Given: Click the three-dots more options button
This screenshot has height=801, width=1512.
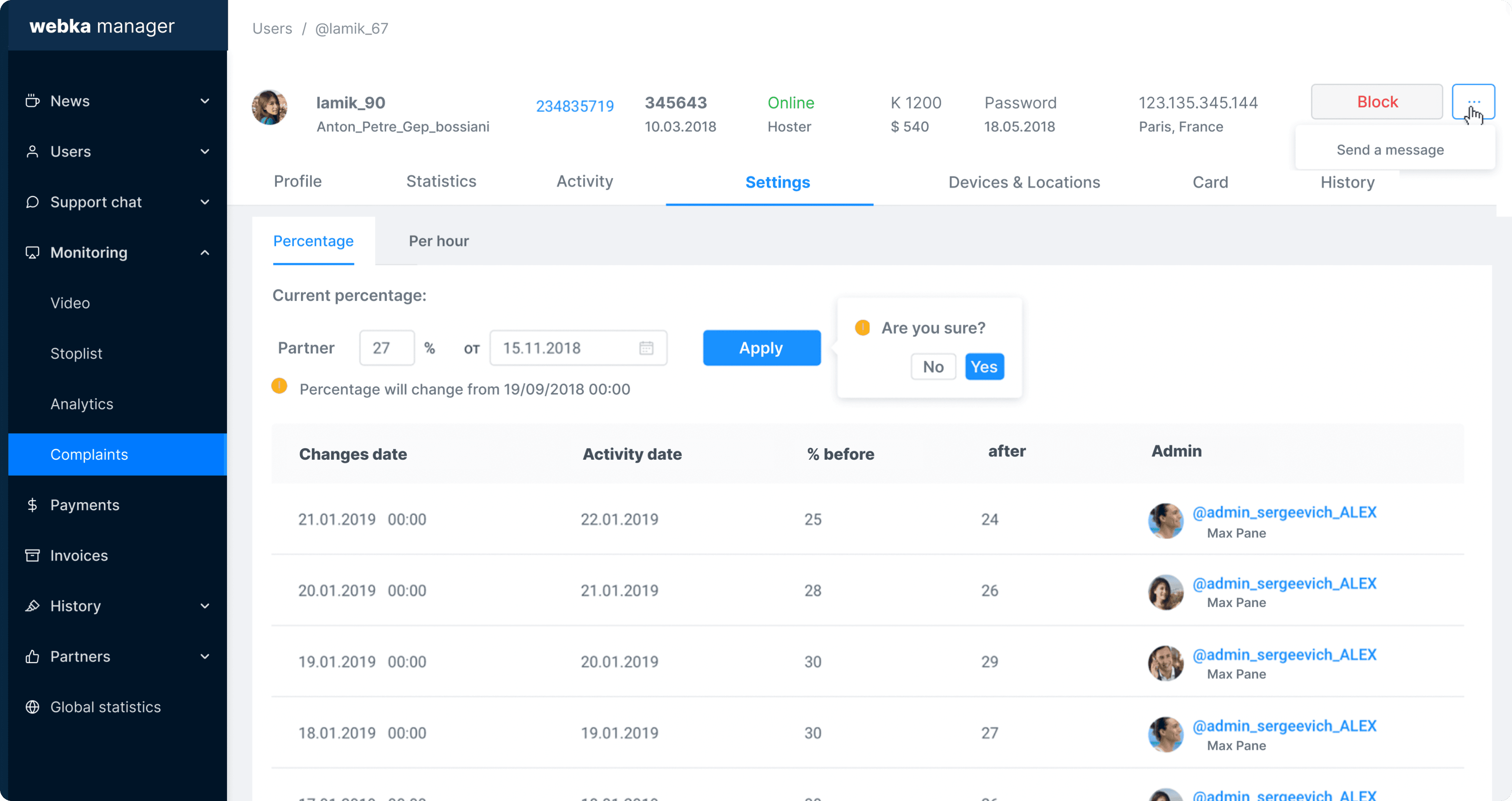Looking at the screenshot, I should (x=1473, y=102).
